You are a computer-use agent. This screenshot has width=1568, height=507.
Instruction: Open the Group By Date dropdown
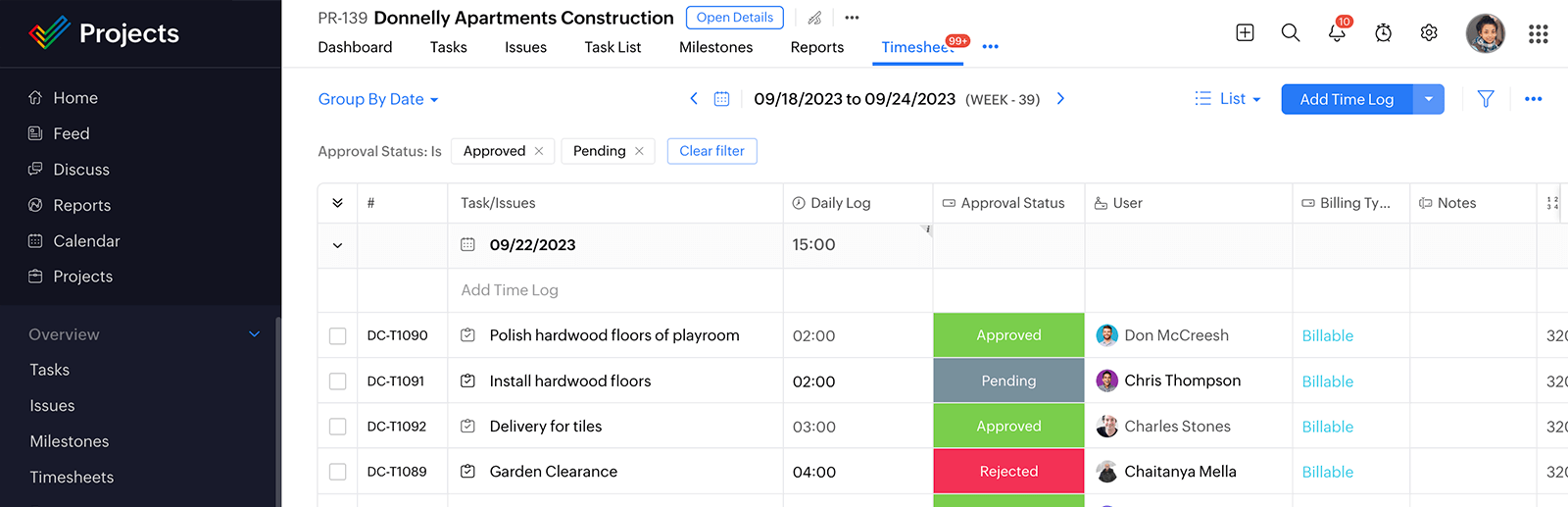[378, 99]
